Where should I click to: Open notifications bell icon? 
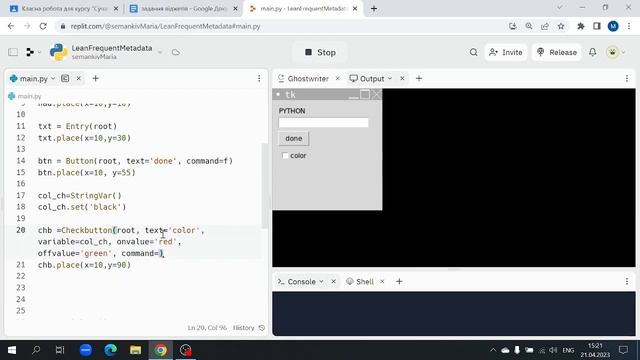[x=593, y=52]
